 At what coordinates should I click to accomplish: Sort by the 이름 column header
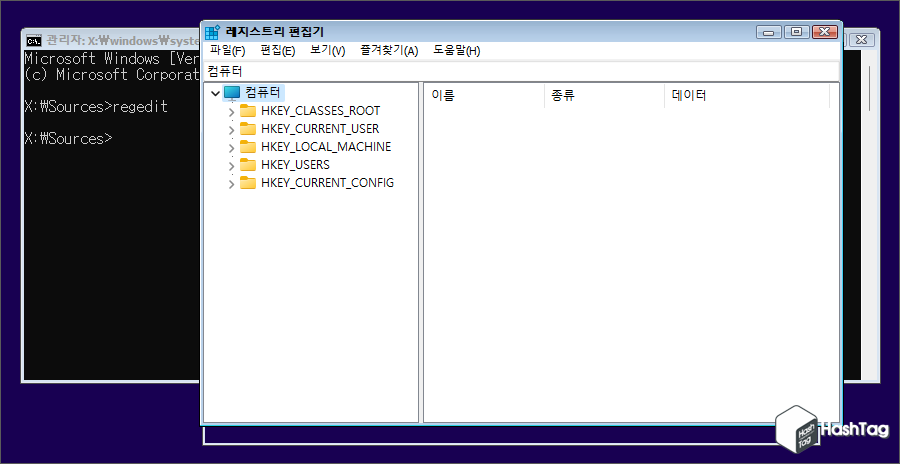pos(484,96)
